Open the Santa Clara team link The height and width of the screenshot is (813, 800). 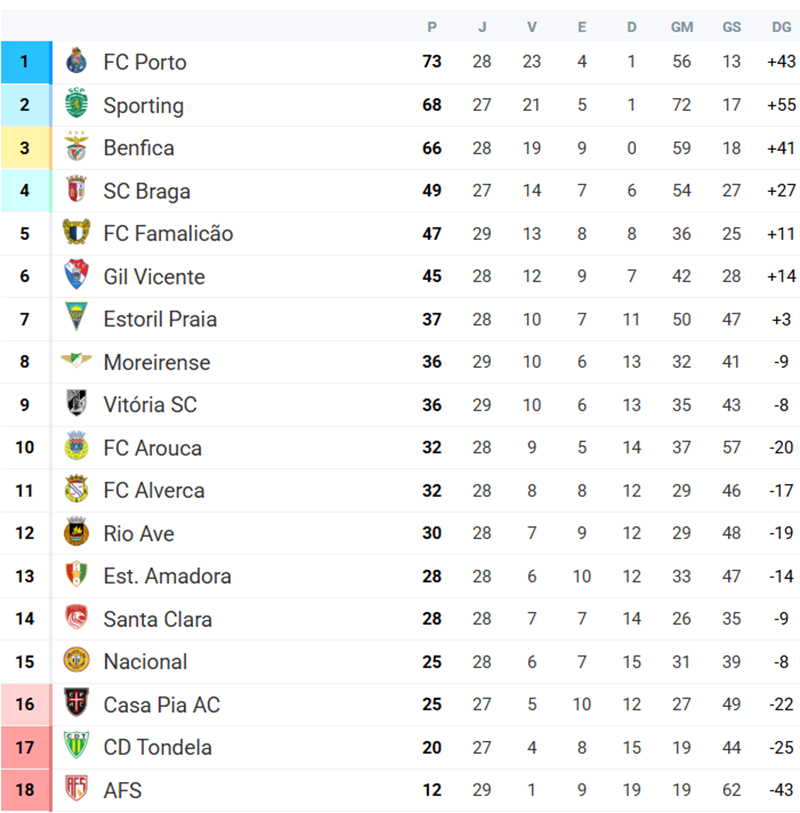point(157,619)
